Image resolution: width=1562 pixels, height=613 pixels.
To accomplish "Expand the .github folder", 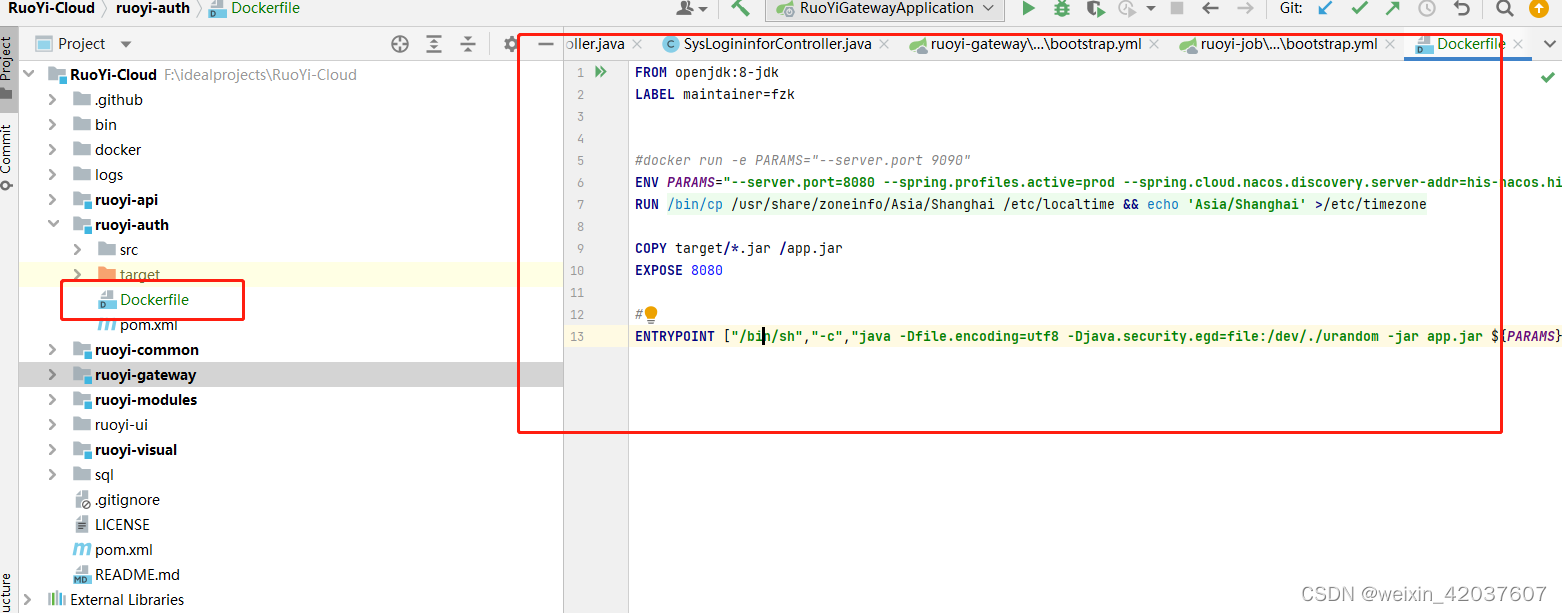I will click(x=53, y=100).
